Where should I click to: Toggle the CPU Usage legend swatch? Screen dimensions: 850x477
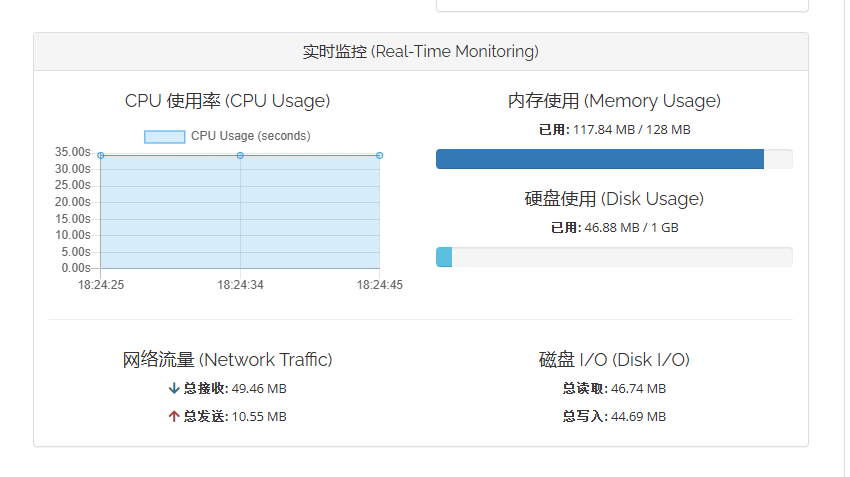point(164,136)
